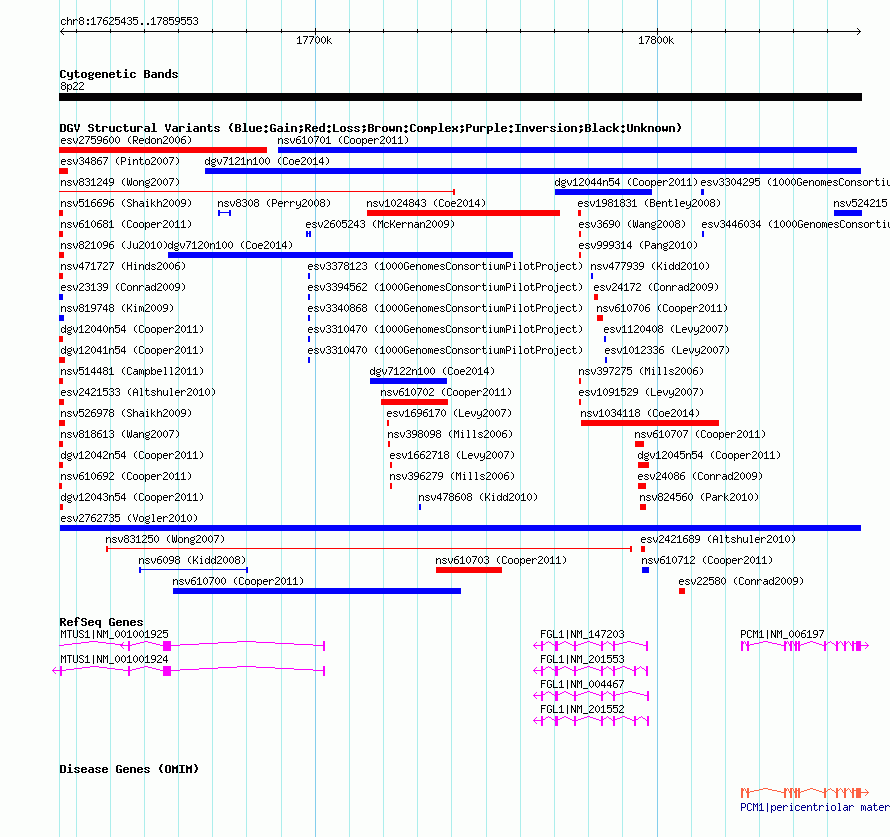
Task: Click the esv34867 (Pinto2007) label
Action: [x=120, y=161]
